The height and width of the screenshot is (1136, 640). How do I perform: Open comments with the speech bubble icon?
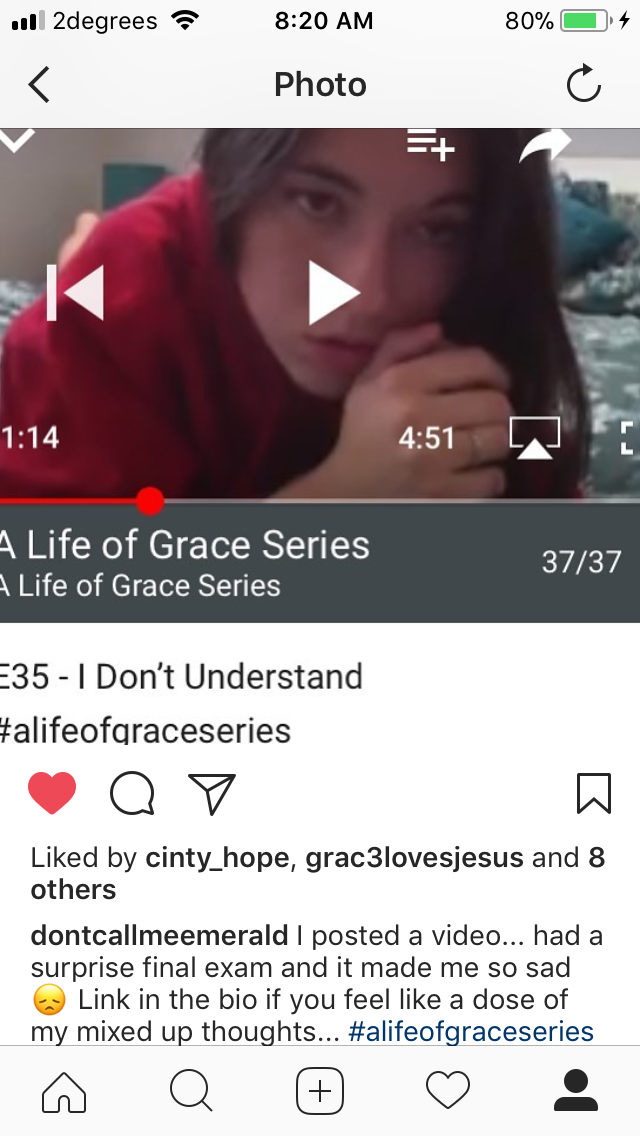coord(132,793)
